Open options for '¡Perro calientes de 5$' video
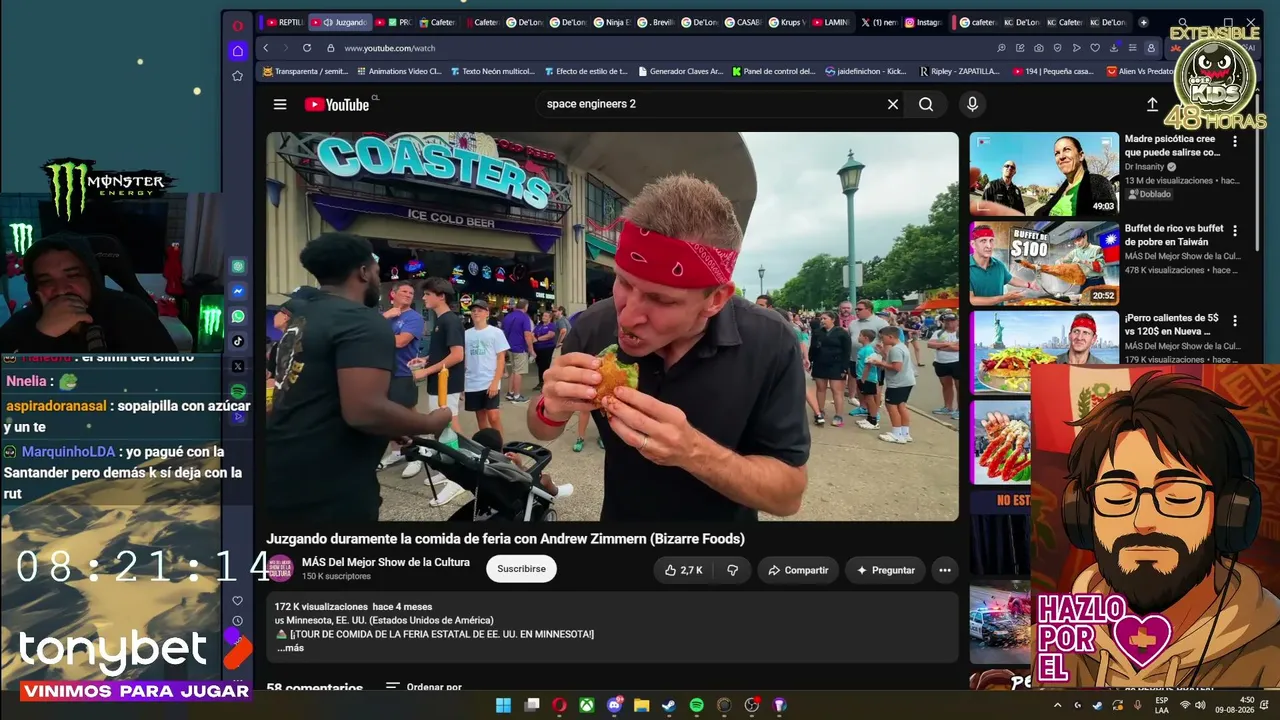Screen dimensions: 1280x720 point(1235,320)
